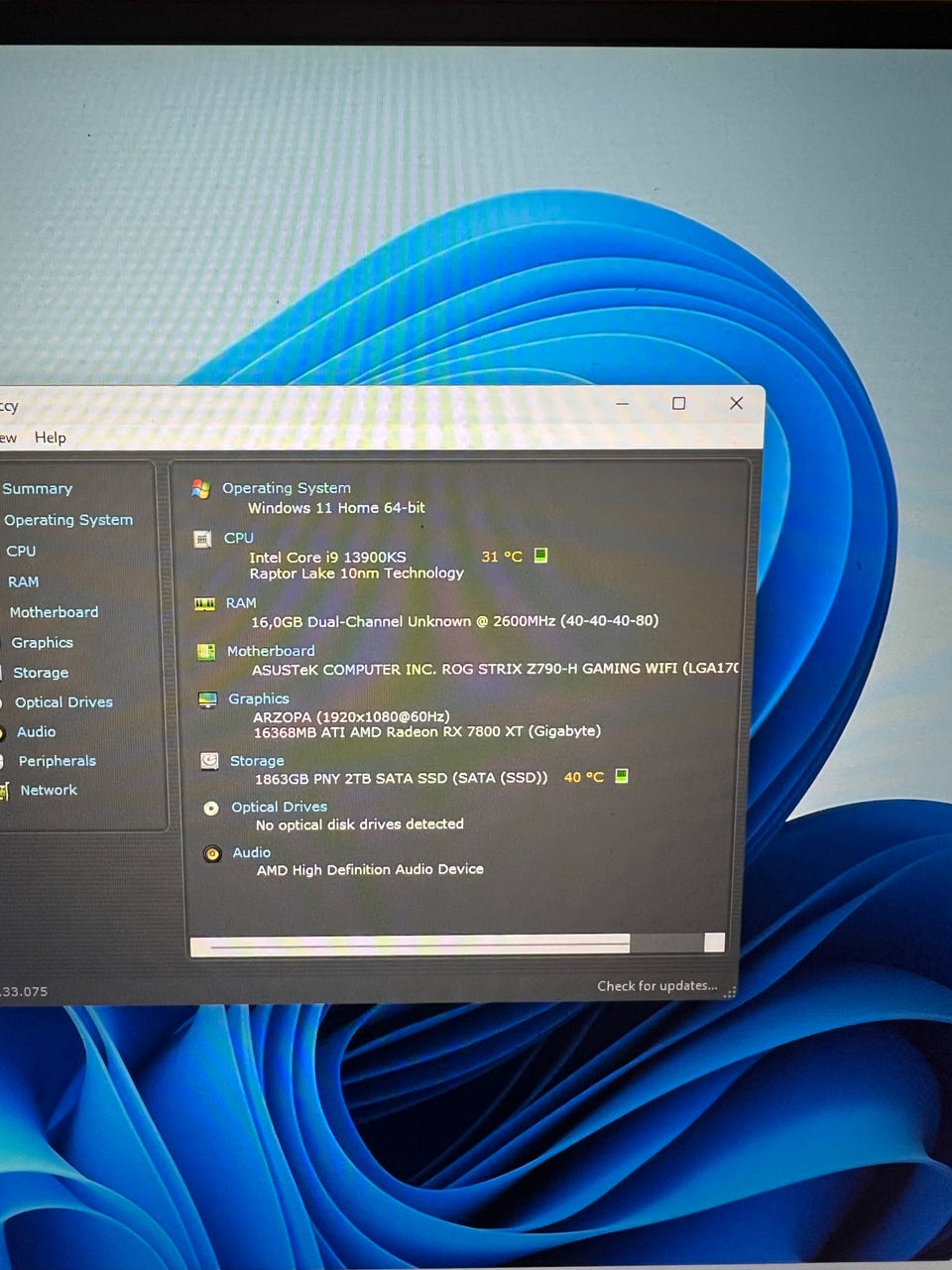Select Graphics in the sidebar

click(x=42, y=643)
